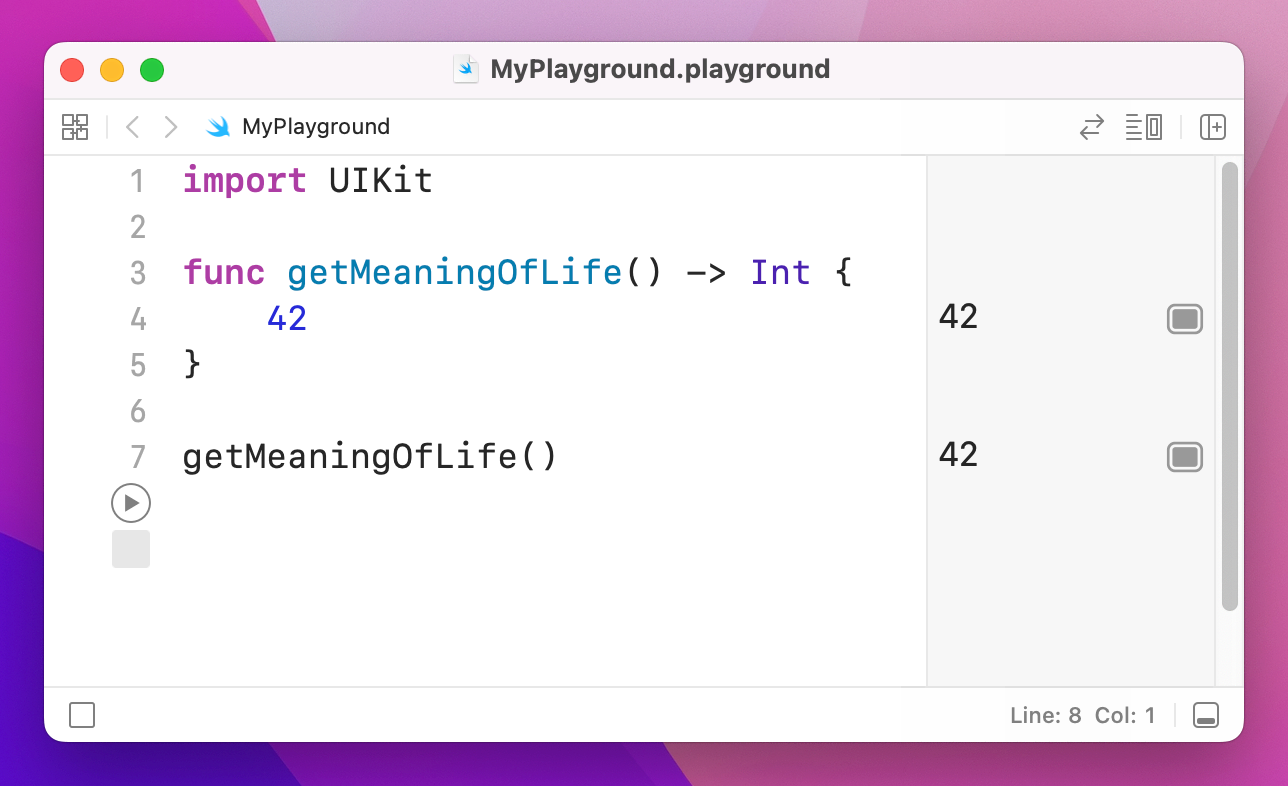Show inline result viewer for the 42 on line 4

pyautogui.click(x=1184, y=318)
